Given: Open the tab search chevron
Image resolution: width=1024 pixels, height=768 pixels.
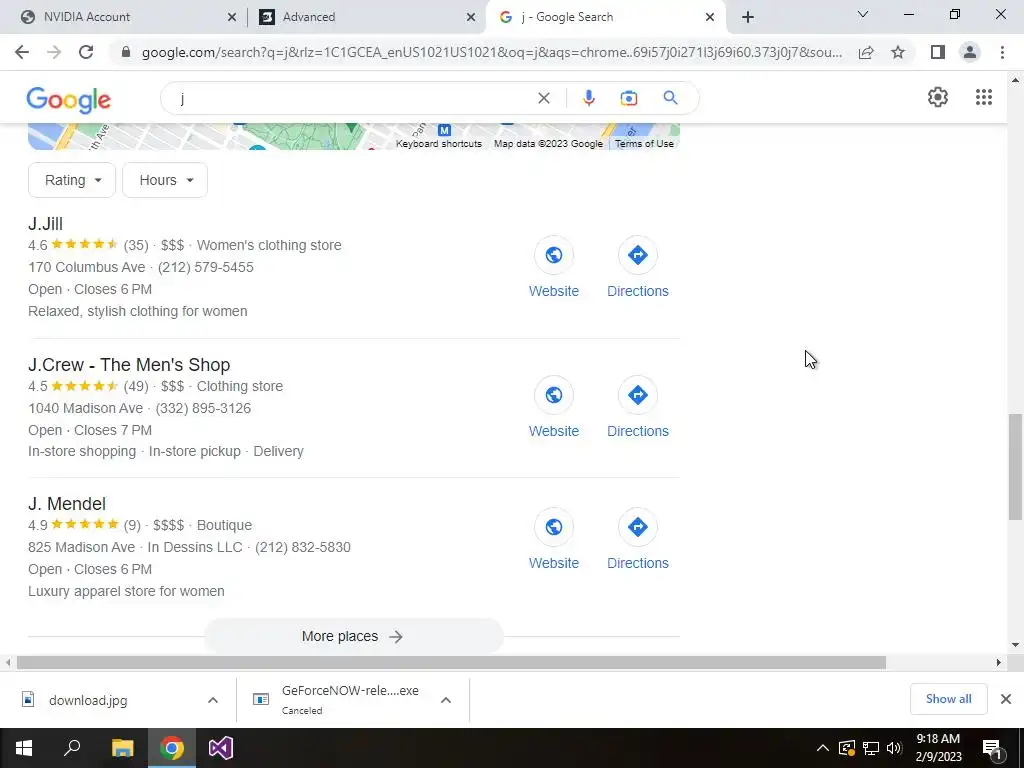Looking at the screenshot, I should coord(863,14).
